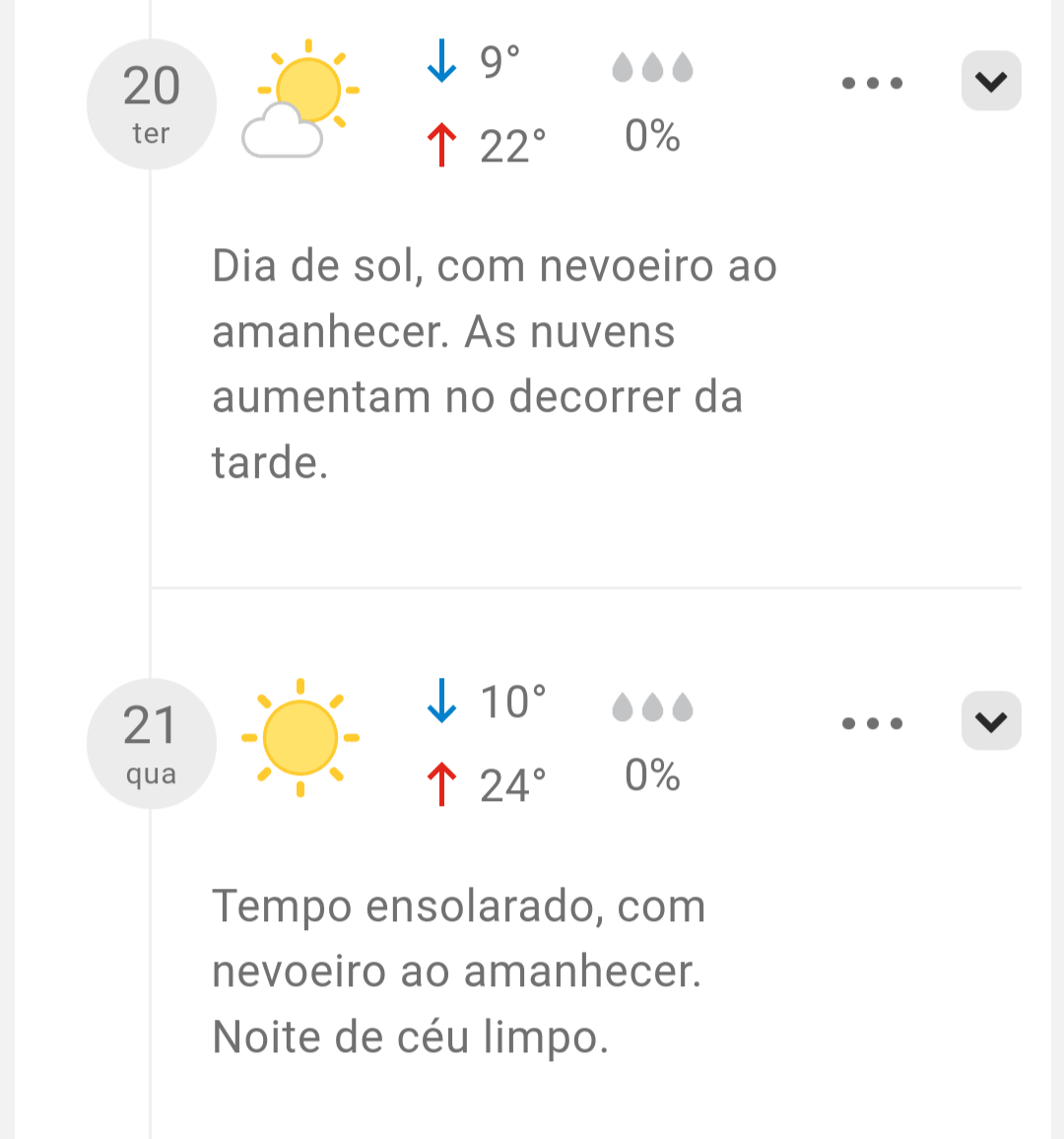Tap the full sun icon for Wednesday
The height and width of the screenshot is (1139, 1064).
tap(300, 737)
